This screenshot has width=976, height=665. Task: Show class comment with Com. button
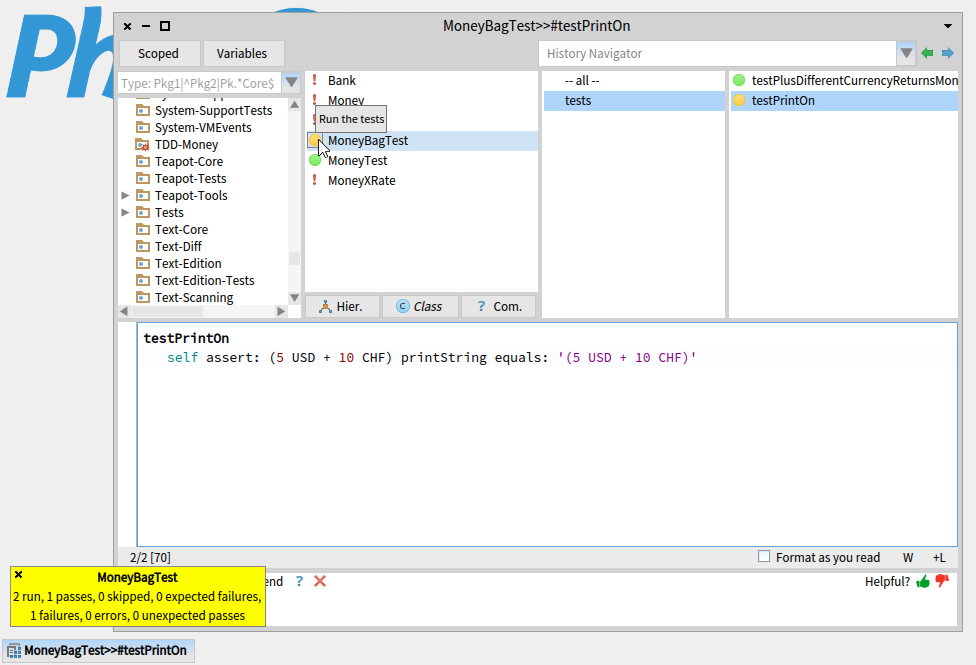click(x=499, y=306)
